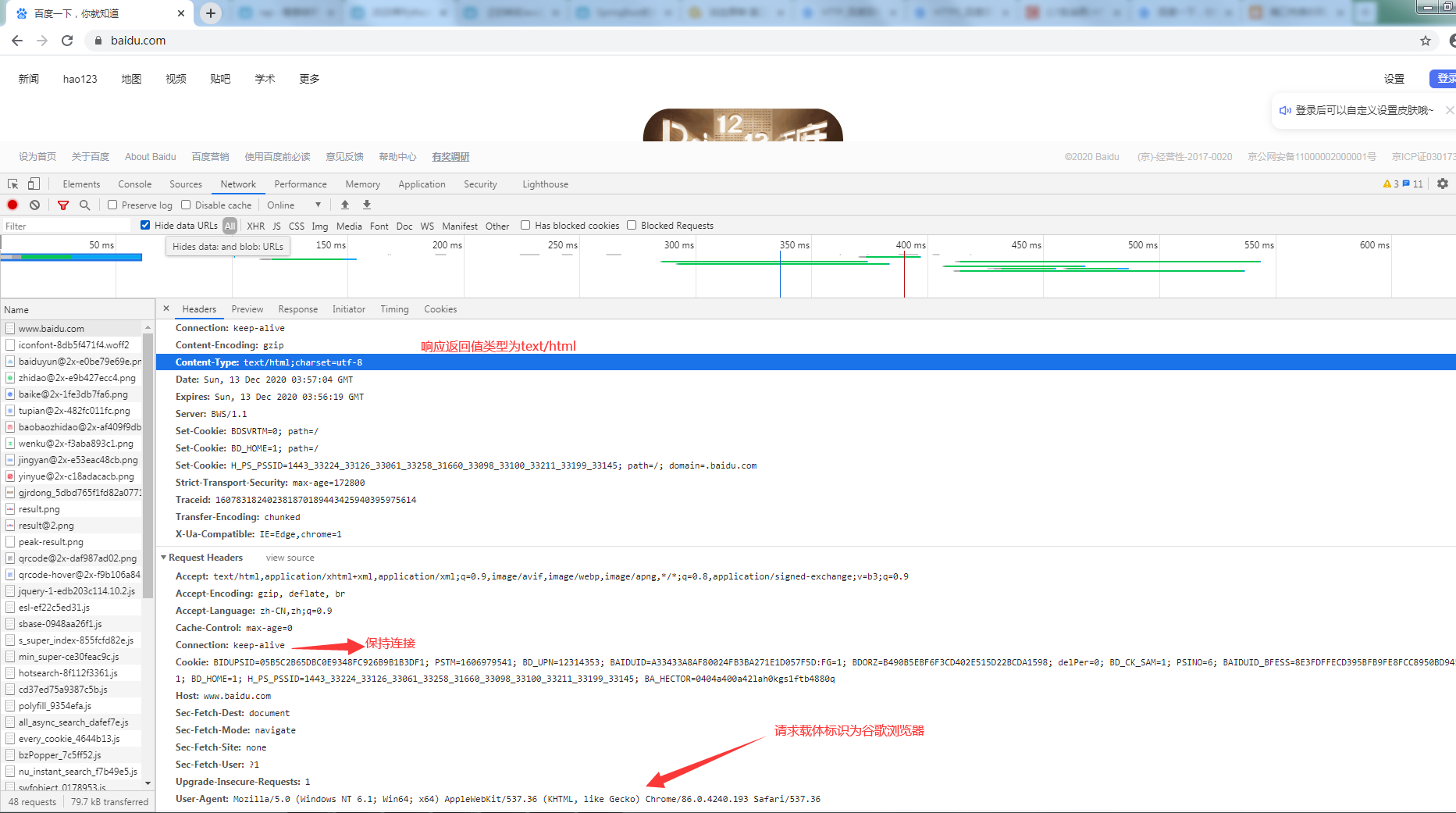Click the forward navigation arrow
Viewport: 1456px width, 813px height.
pos(42,41)
